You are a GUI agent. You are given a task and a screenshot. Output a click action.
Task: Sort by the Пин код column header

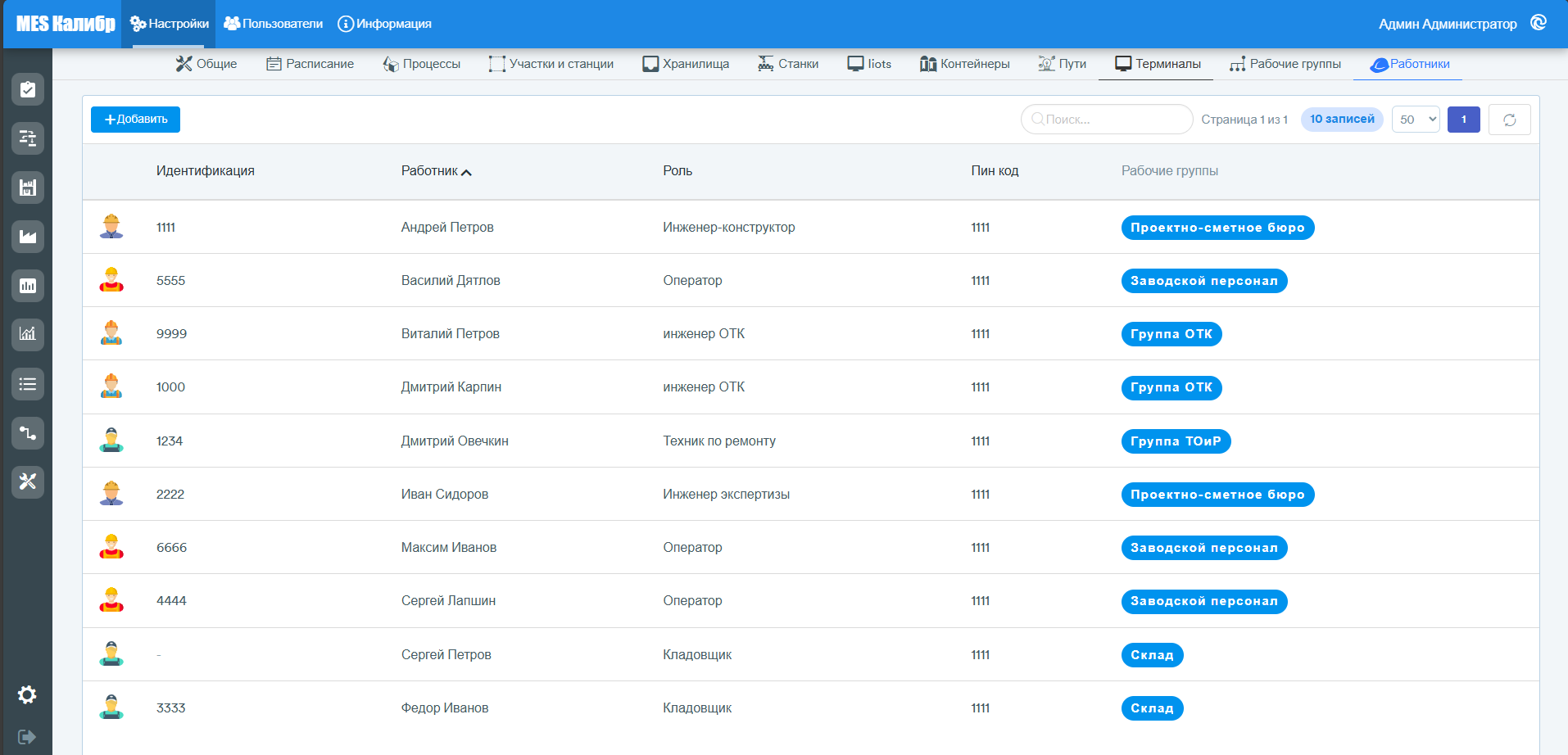(x=995, y=171)
